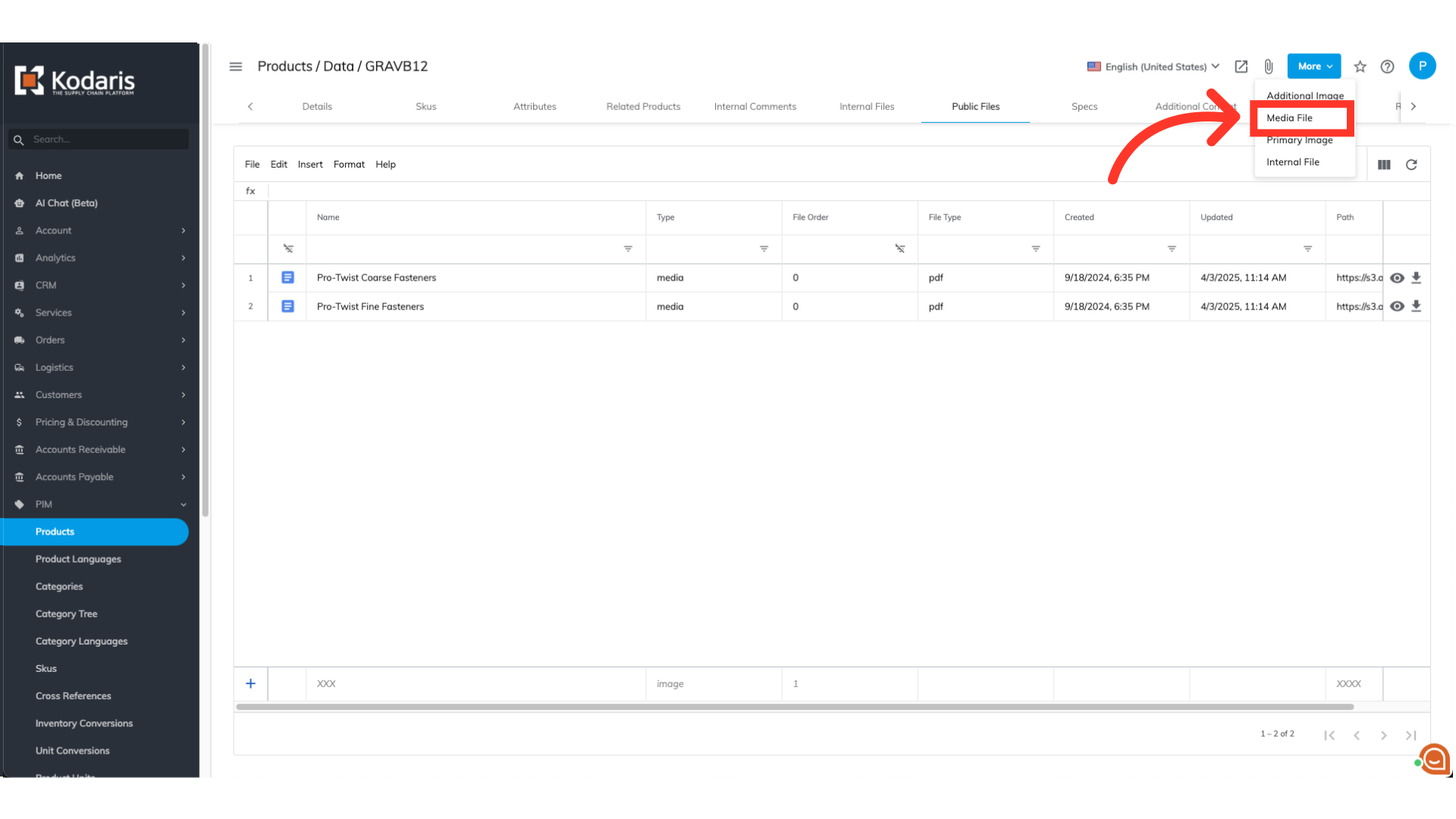Click the hamburger menu icon

pos(236,67)
